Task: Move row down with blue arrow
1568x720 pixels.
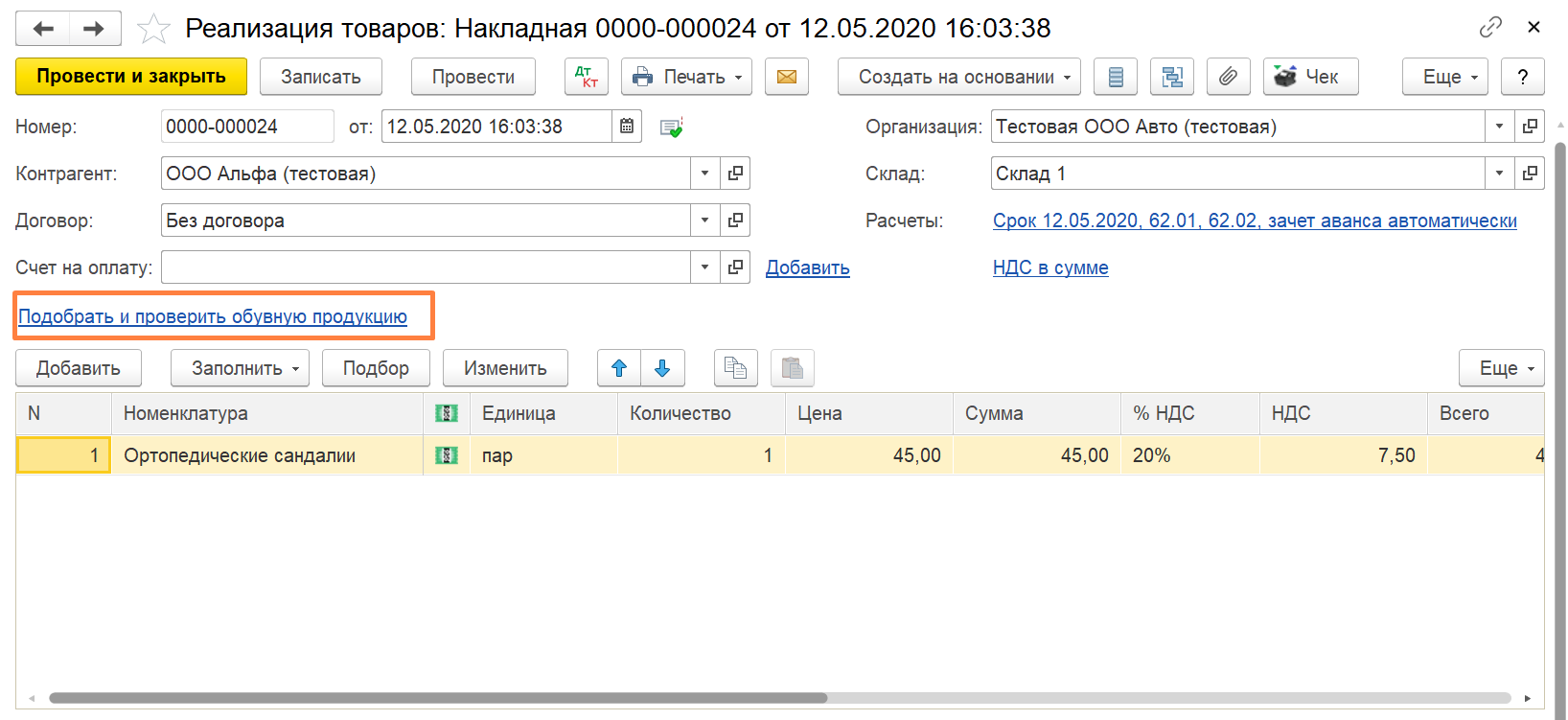Action: point(662,368)
